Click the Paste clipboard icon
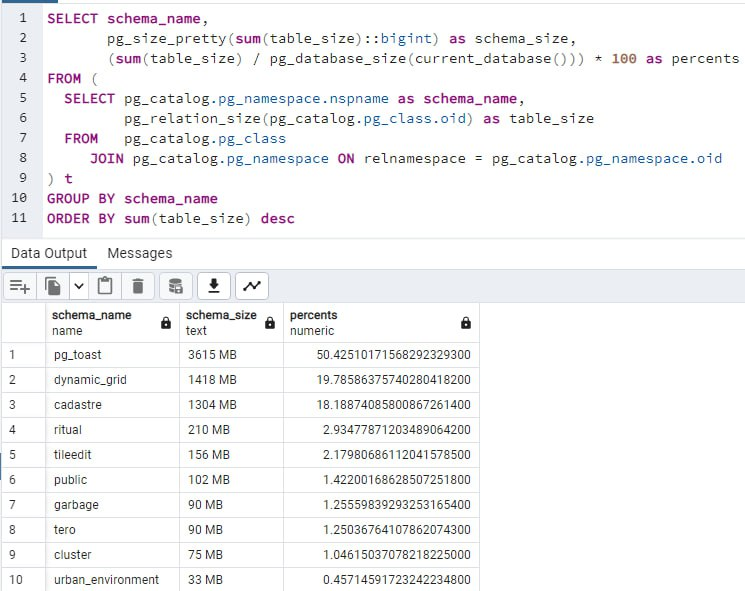The image size is (745, 591). coord(106,286)
